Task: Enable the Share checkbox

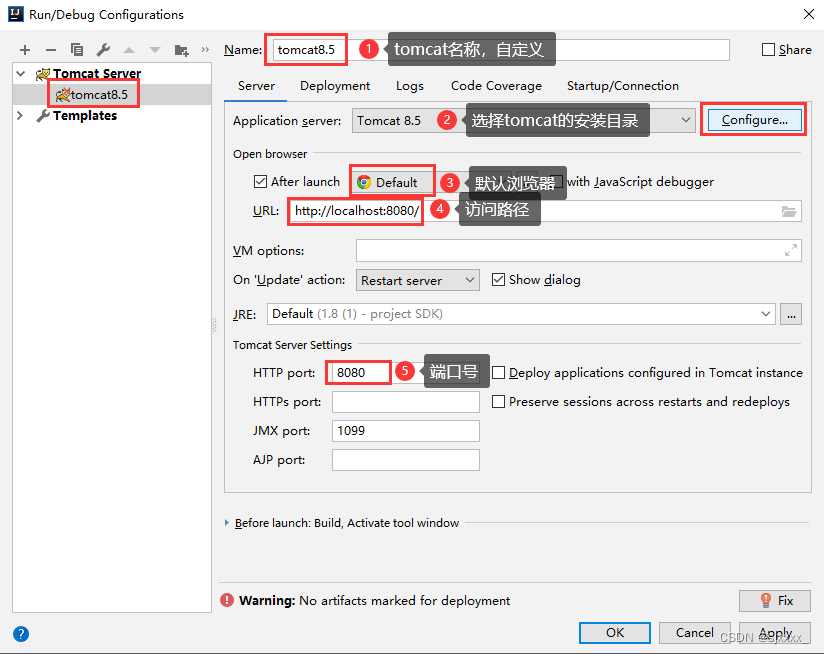Action: click(x=768, y=49)
